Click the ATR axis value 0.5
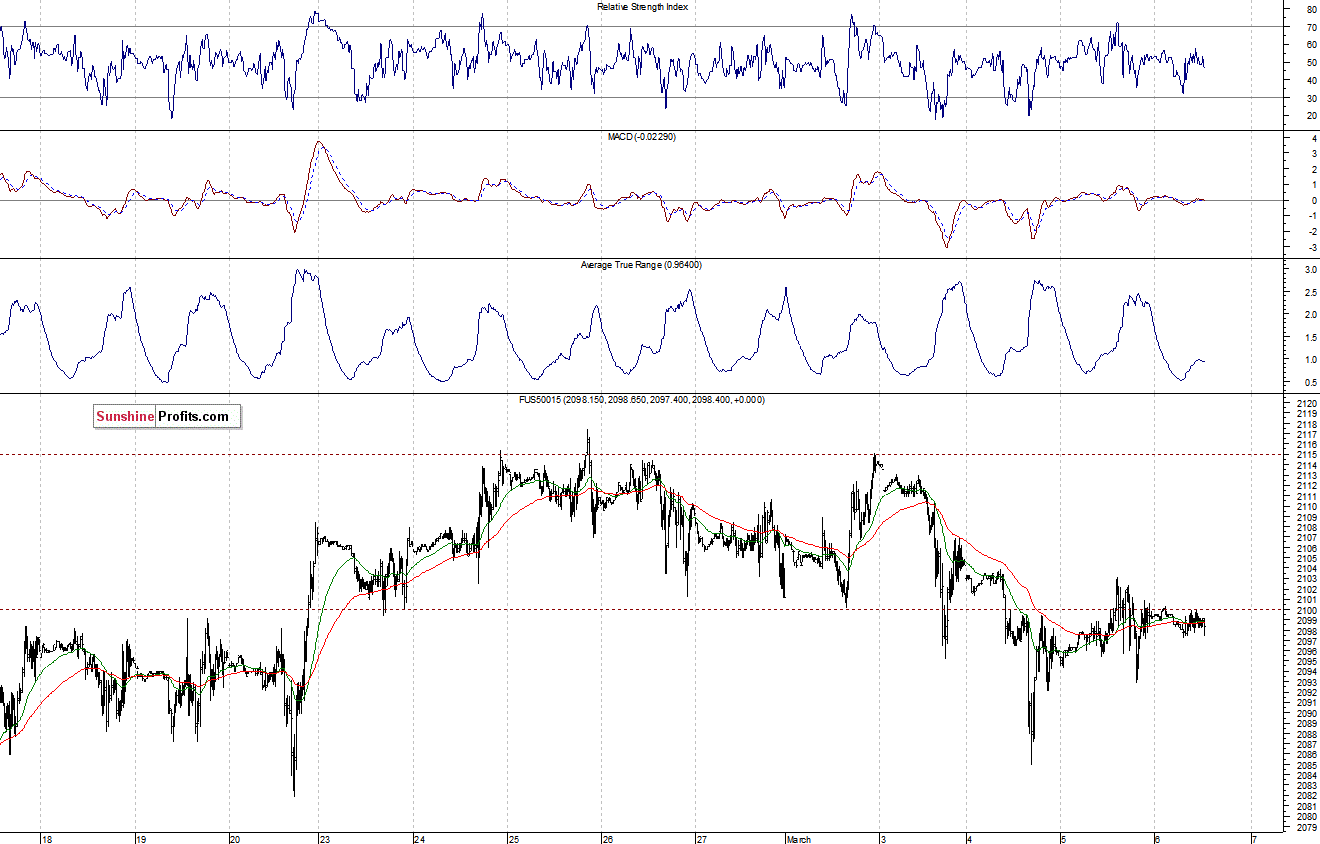Image resolution: width=1320 pixels, height=844 pixels. 1309,382
